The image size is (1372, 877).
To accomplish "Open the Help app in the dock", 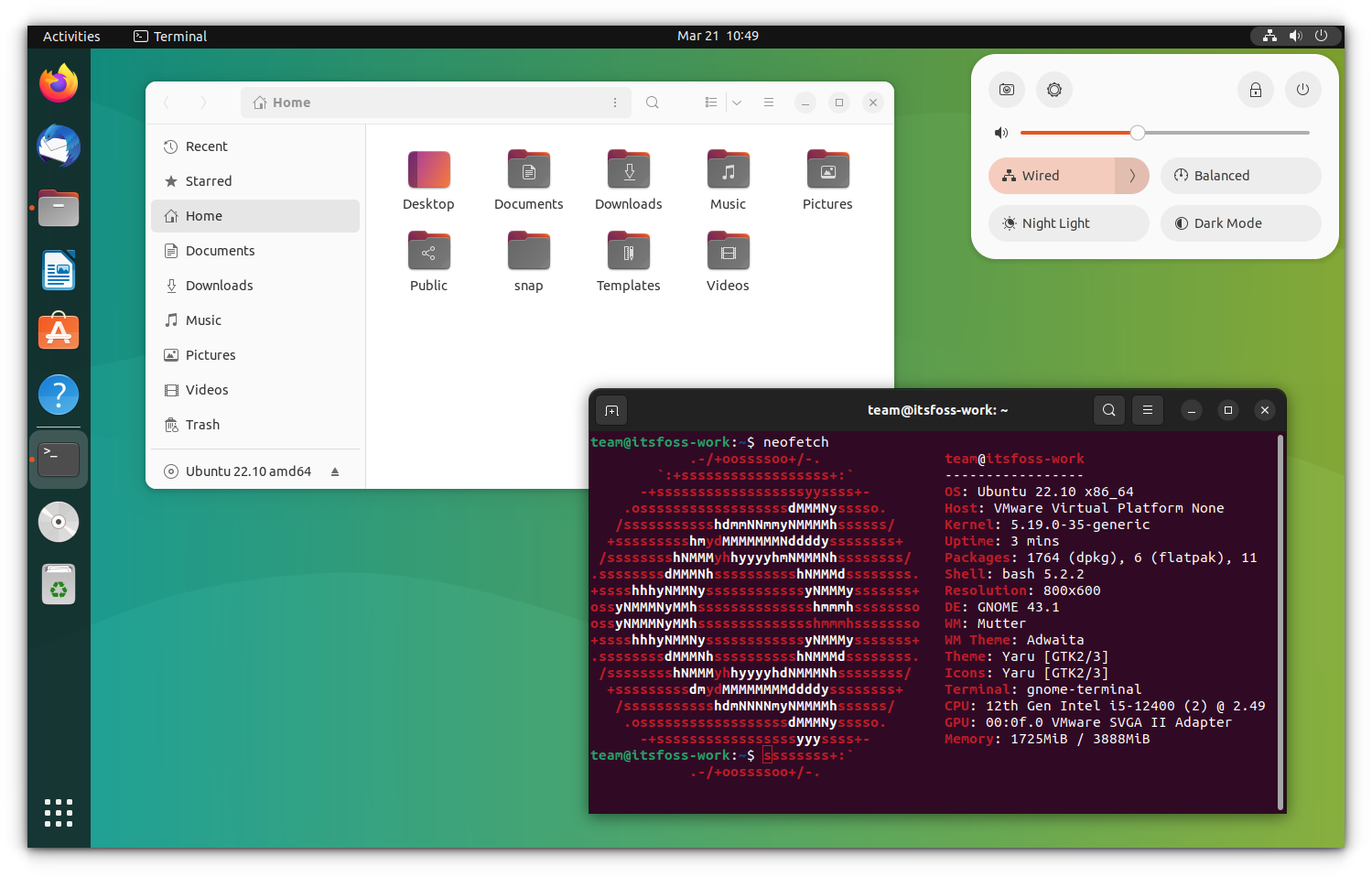I will [59, 395].
